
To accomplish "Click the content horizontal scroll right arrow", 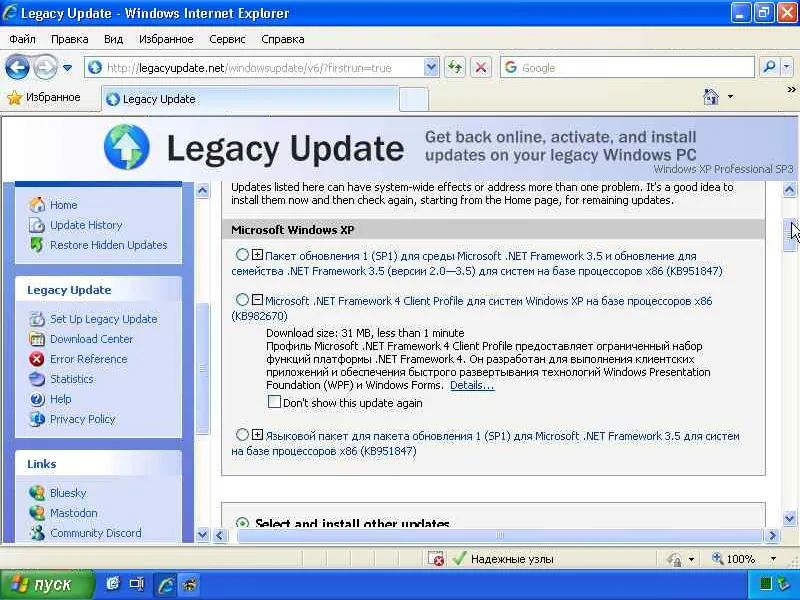I will 772,535.
